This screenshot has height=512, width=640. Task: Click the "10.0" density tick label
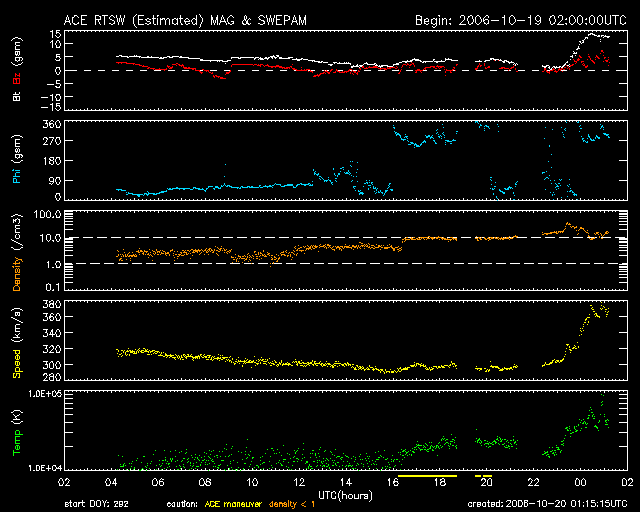coord(50,238)
